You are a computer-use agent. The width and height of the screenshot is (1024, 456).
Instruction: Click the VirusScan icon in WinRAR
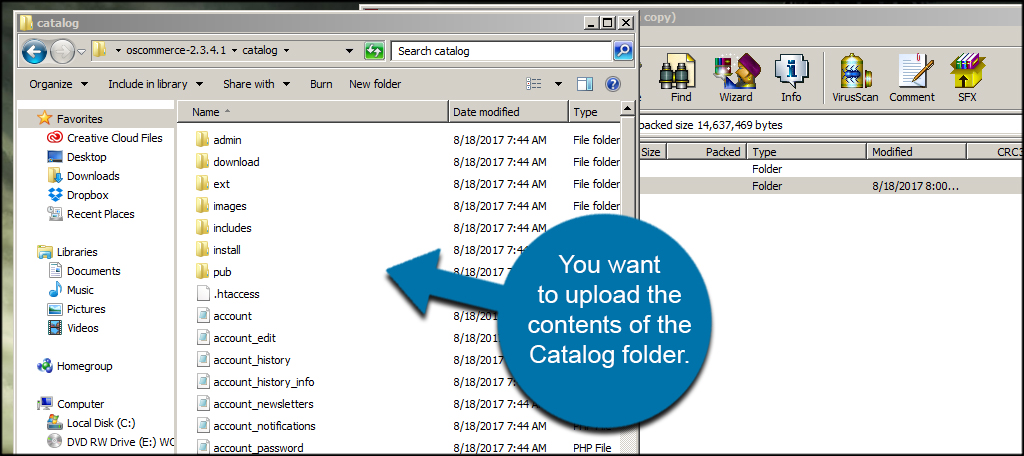click(x=855, y=78)
